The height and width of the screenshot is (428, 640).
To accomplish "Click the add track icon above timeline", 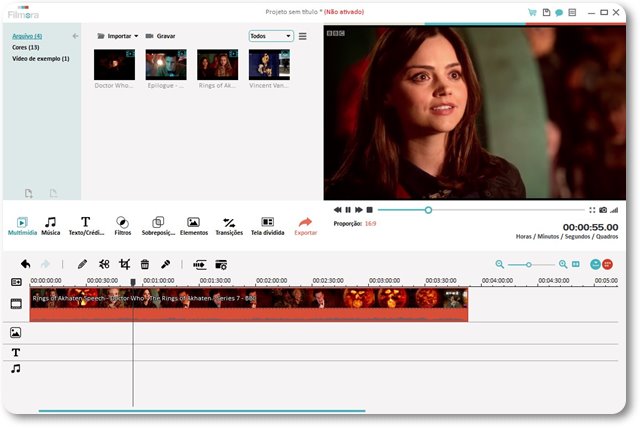I will click(x=16, y=282).
